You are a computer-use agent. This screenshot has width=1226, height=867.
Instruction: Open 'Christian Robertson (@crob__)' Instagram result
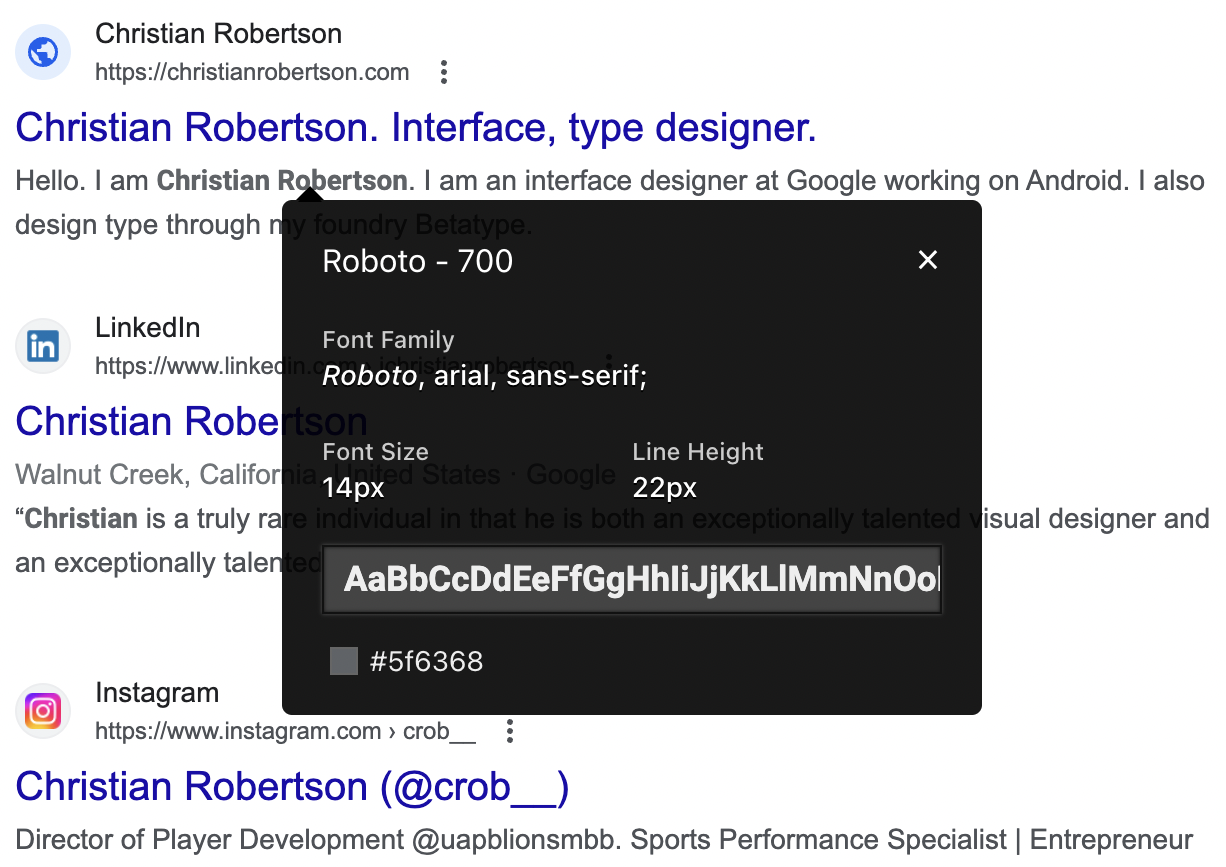click(x=292, y=787)
